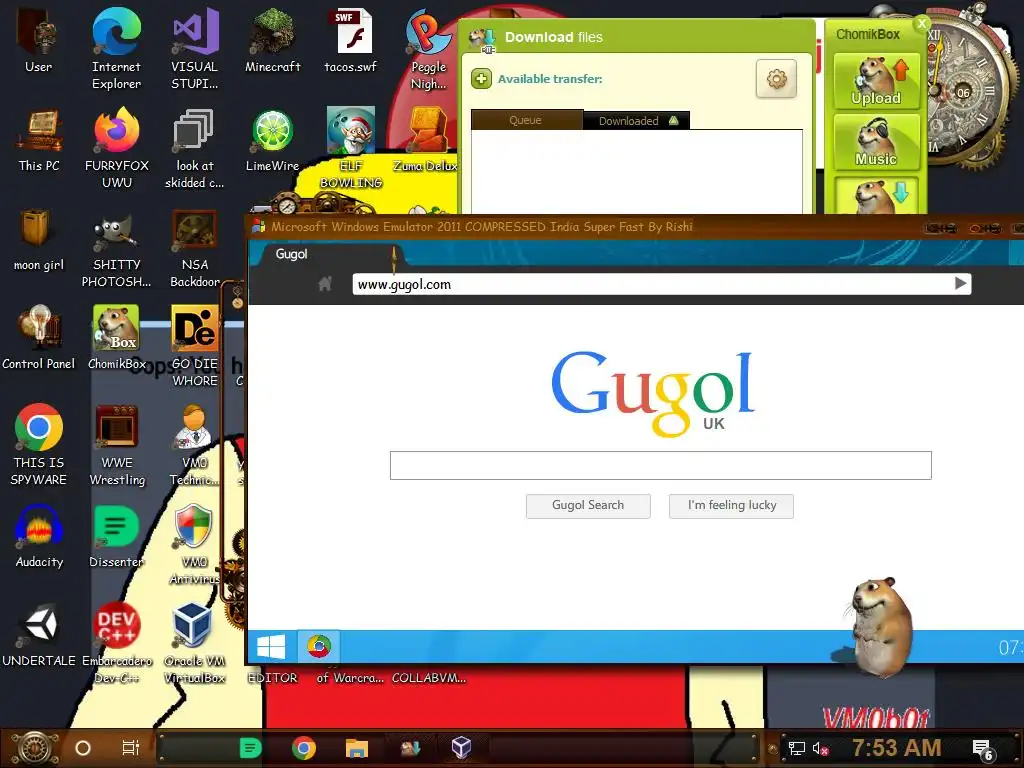1024x768 pixels.
Task: Click the Gugol logo on the page
Action: (x=653, y=394)
